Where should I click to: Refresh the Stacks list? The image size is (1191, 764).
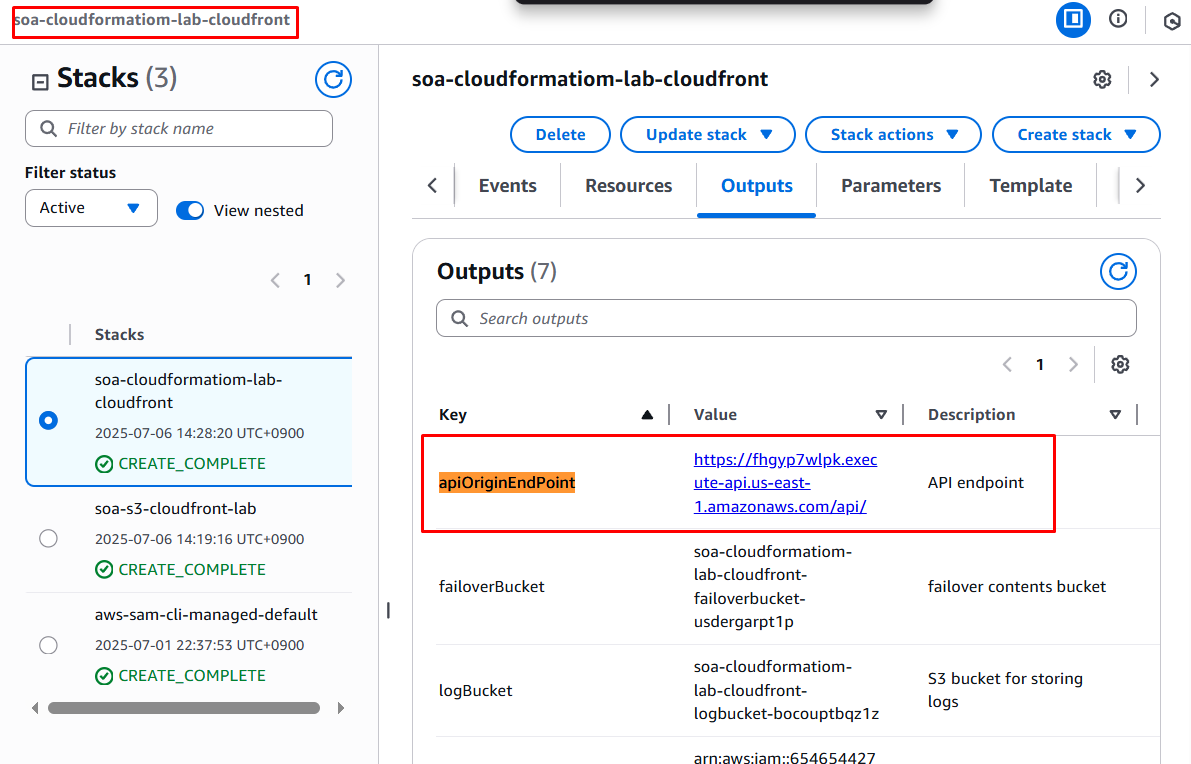point(333,79)
